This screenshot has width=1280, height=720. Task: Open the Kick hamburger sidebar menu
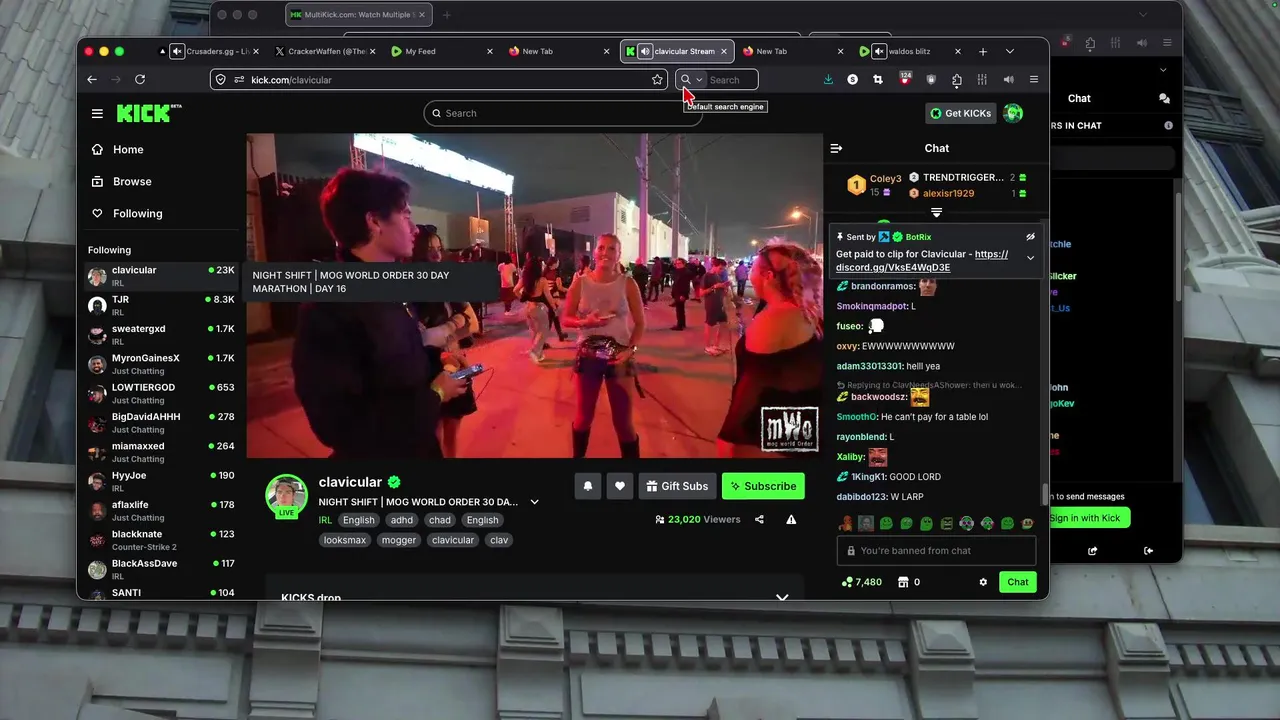[97, 113]
